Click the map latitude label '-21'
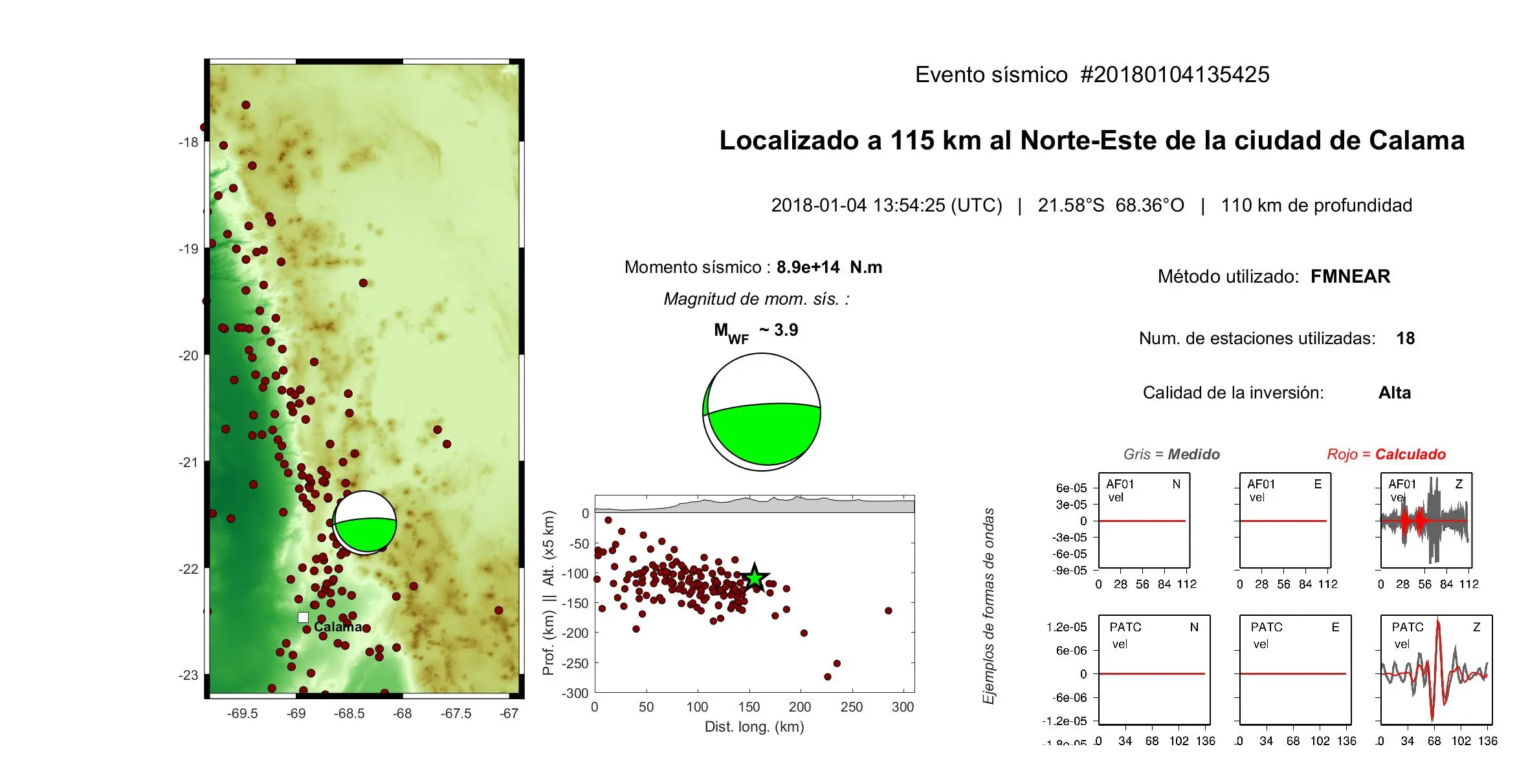Image resolution: width=1539 pixels, height=784 pixels. click(188, 463)
